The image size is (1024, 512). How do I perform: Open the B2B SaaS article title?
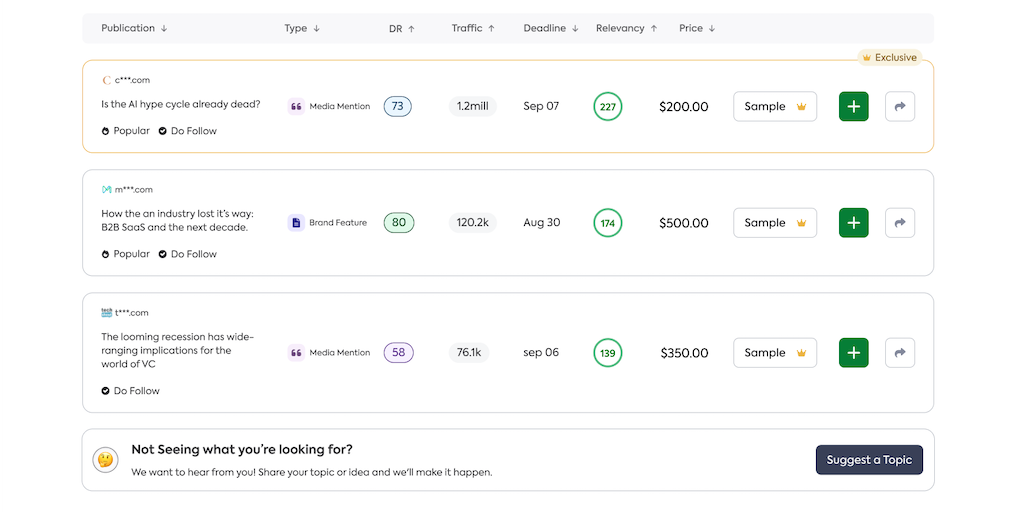pos(175,220)
